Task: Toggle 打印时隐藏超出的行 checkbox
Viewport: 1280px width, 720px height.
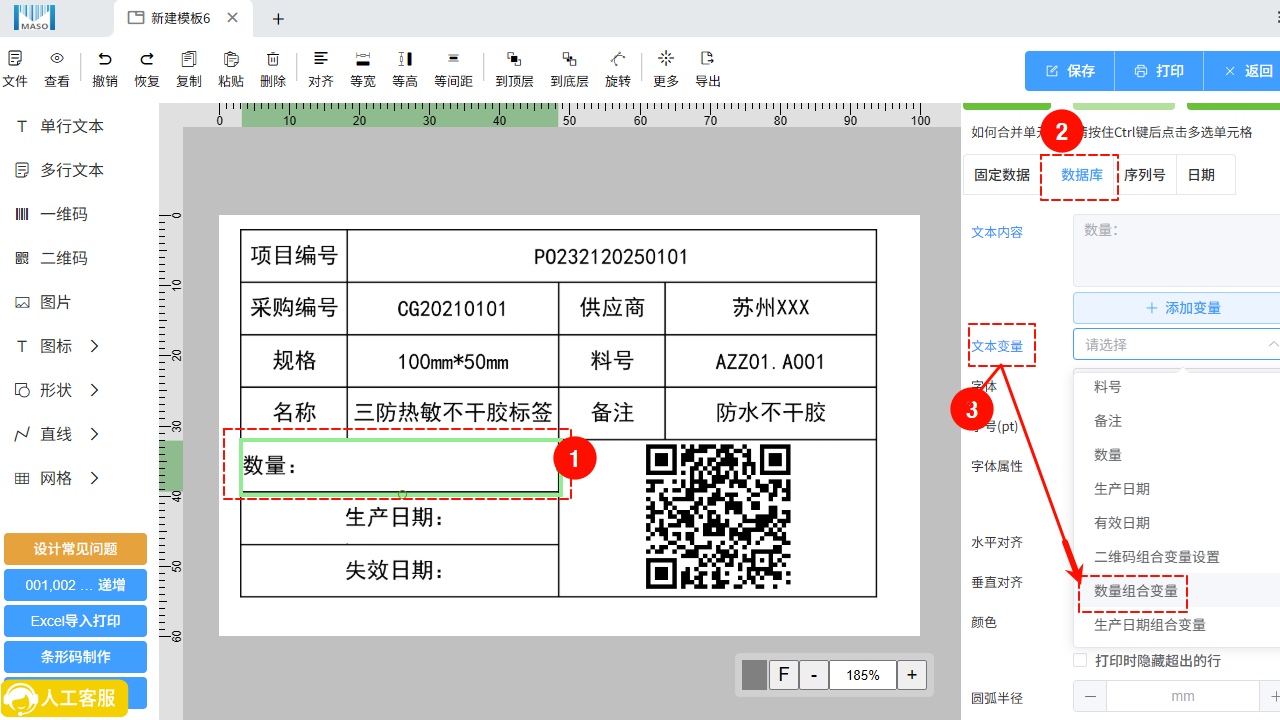Action: pos(1080,660)
